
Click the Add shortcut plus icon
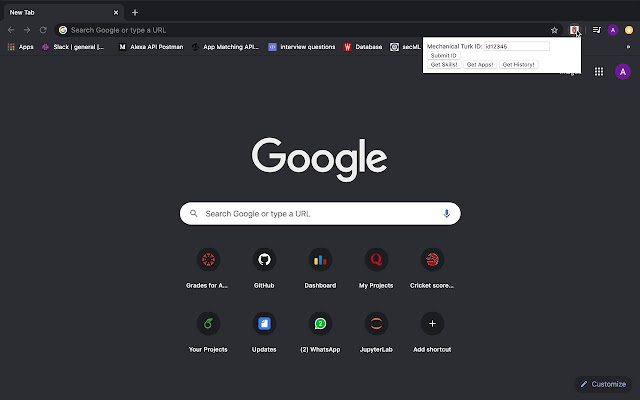coord(432,324)
